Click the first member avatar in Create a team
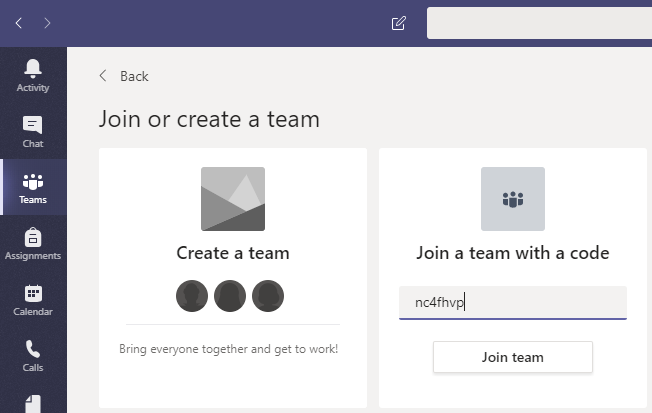 click(192, 296)
